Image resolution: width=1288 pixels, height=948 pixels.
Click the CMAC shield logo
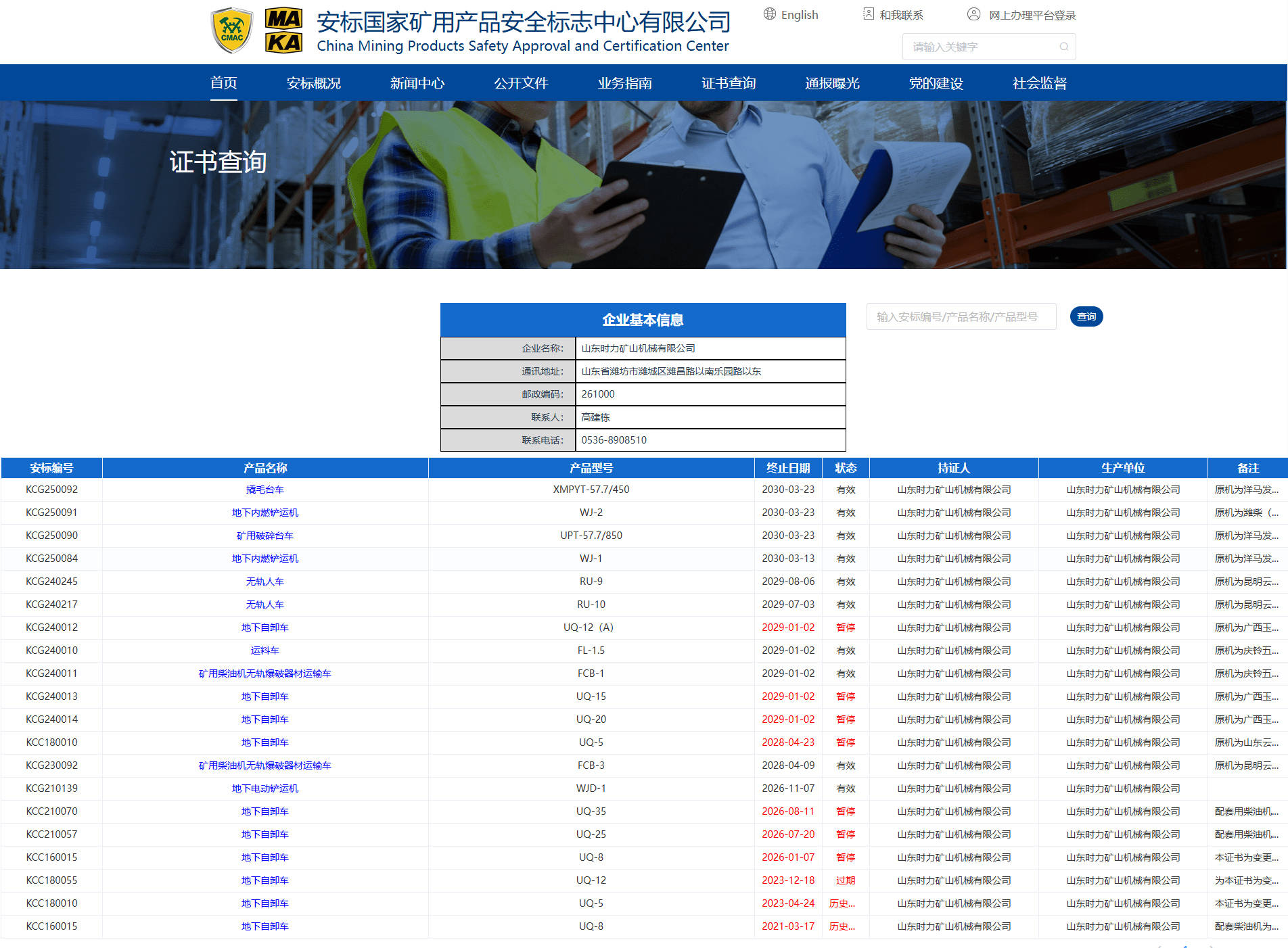pyautogui.click(x=231, y=30)
